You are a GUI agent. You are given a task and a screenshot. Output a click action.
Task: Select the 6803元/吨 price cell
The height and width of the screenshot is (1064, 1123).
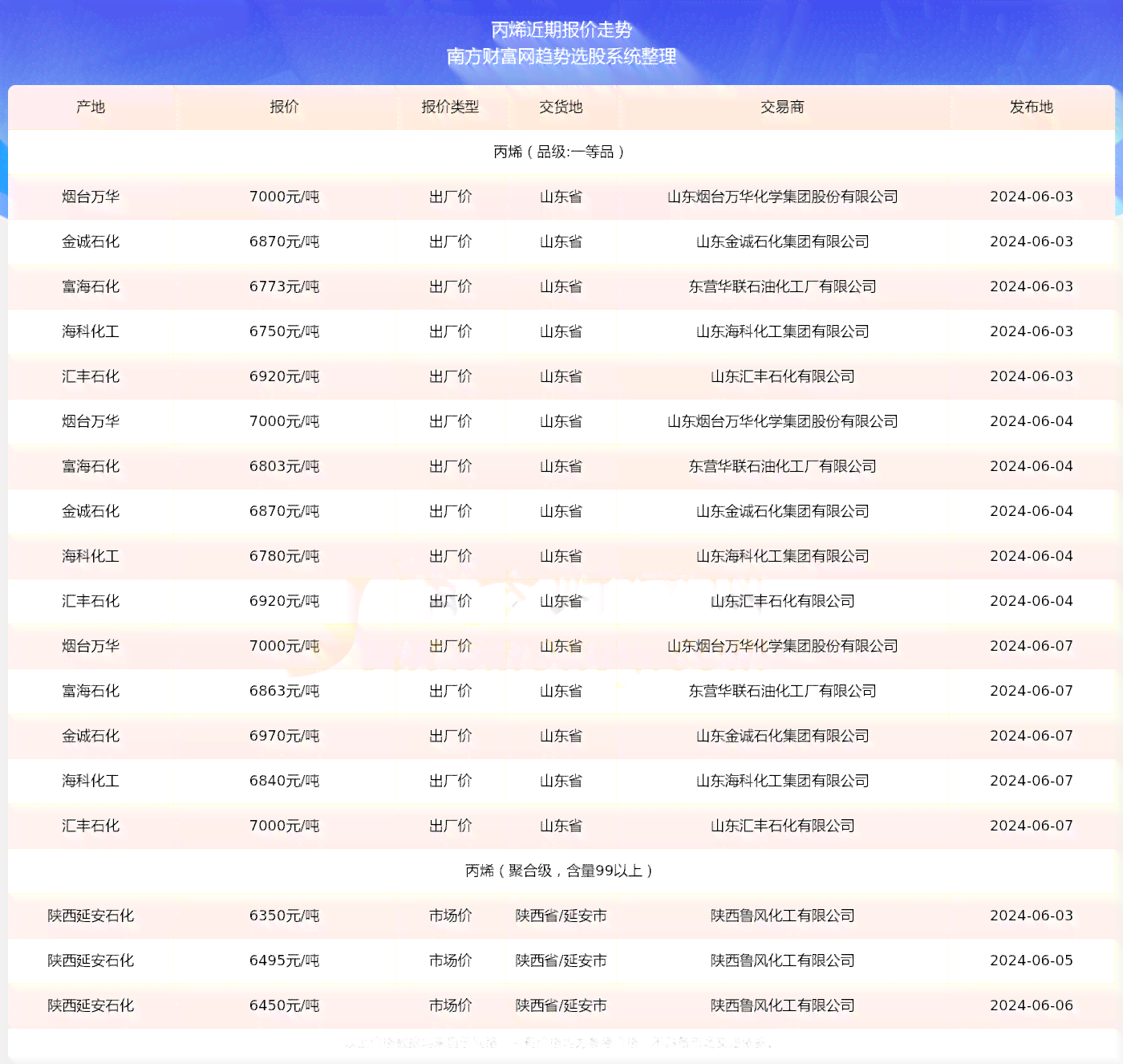click(x=284, y=466)
